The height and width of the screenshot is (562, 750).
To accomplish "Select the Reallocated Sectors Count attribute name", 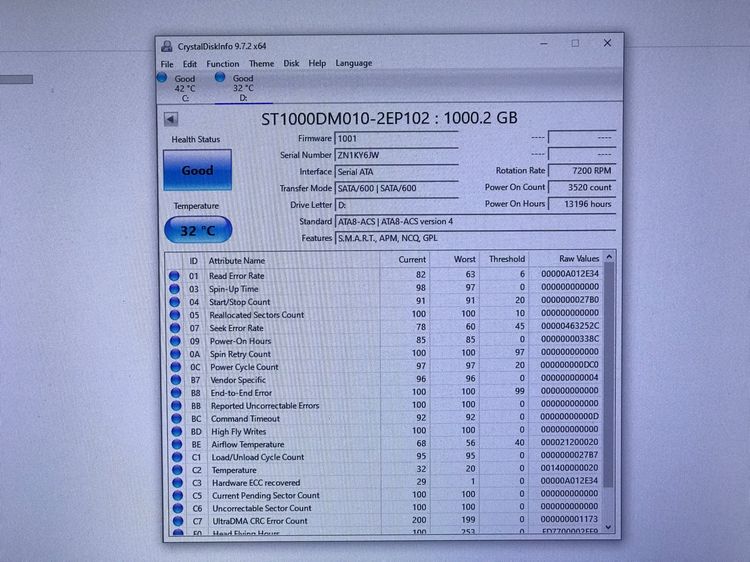I will [x=257, y=315].
